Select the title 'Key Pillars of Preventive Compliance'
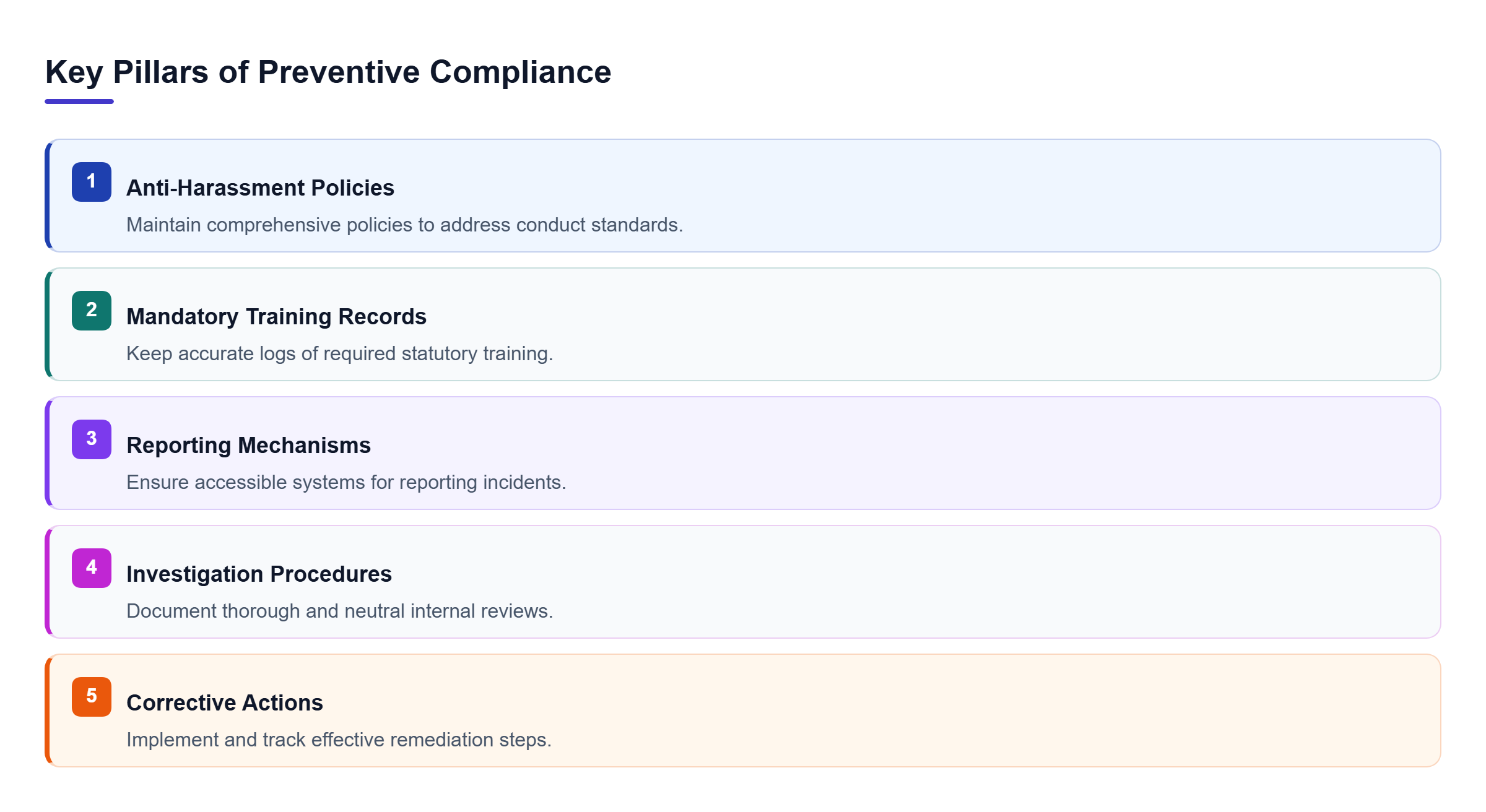Image resolution: width=1486 pixels, height=812 pixels. click(328, 72)
